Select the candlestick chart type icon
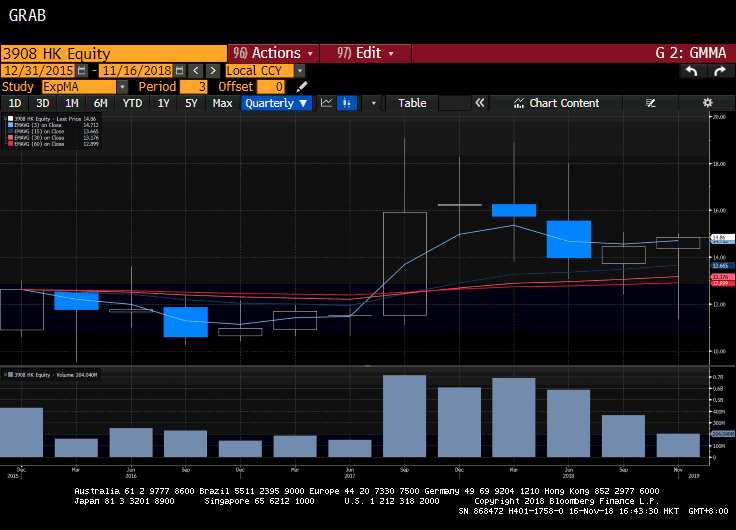Viewport: 736px width, 530px height. 347,103
